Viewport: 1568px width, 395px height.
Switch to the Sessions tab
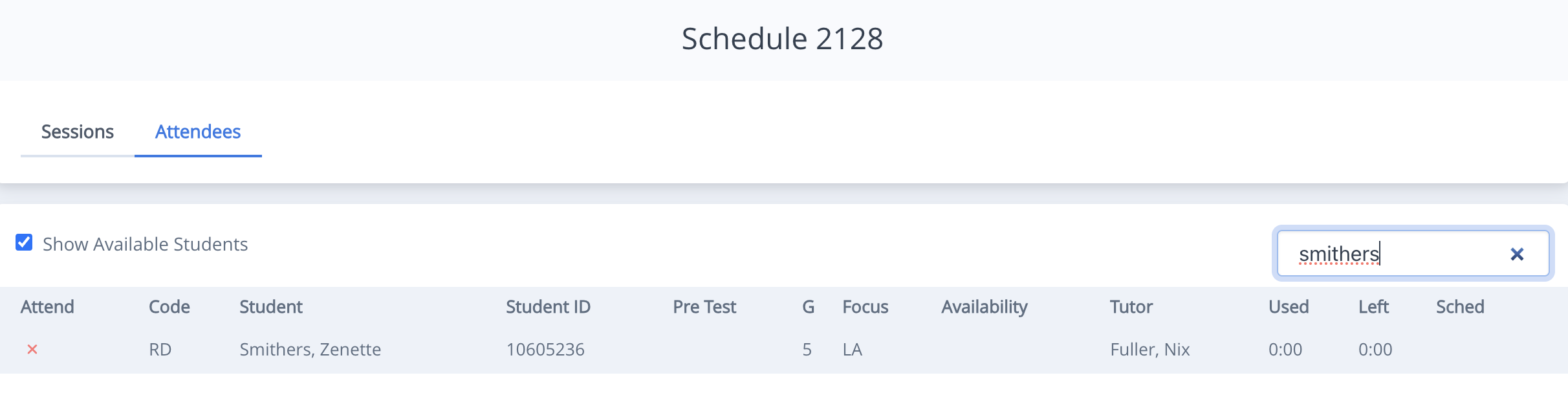(x=77, y=132)
